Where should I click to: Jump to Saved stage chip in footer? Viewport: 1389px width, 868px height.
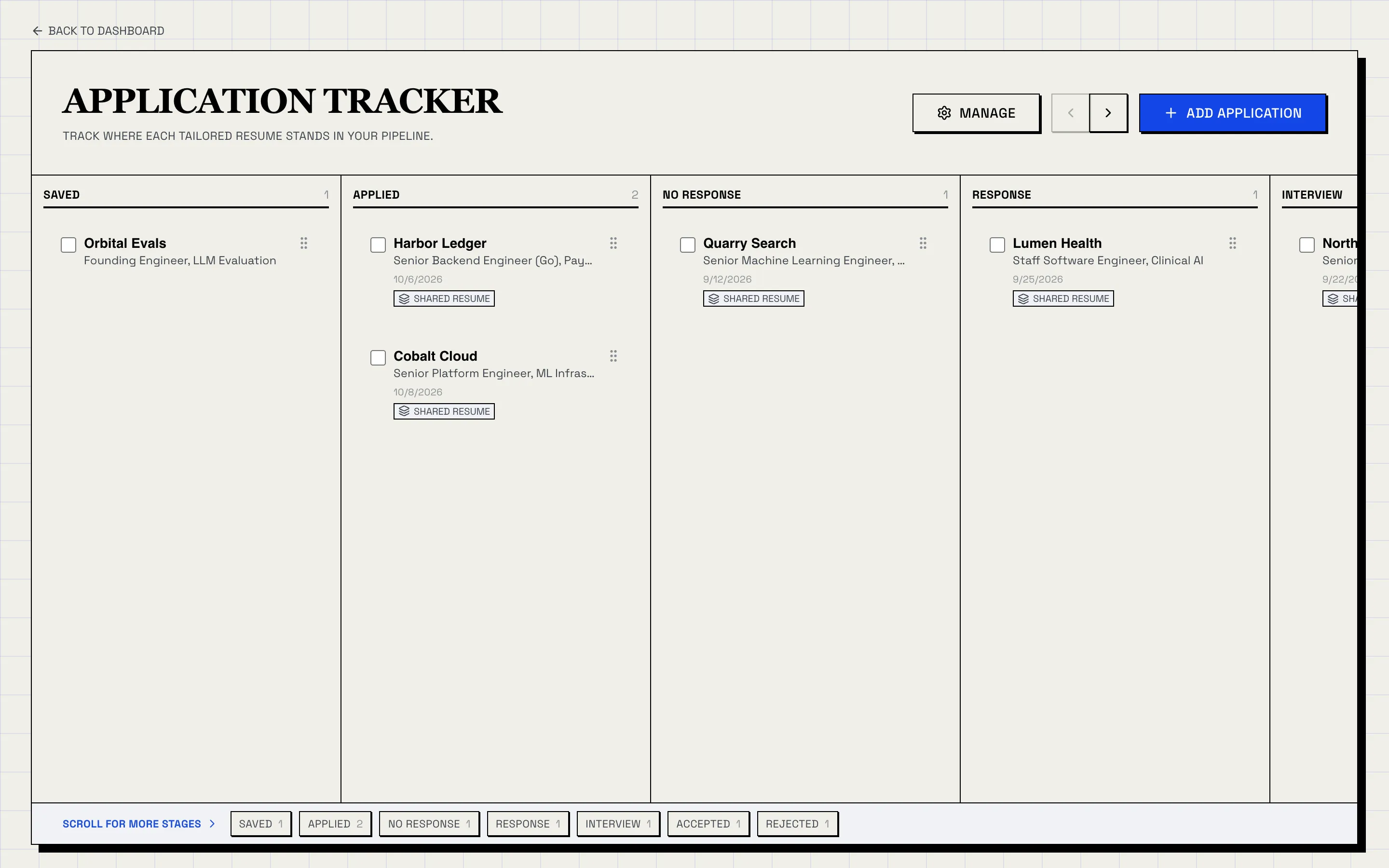(x=260, y=824)
